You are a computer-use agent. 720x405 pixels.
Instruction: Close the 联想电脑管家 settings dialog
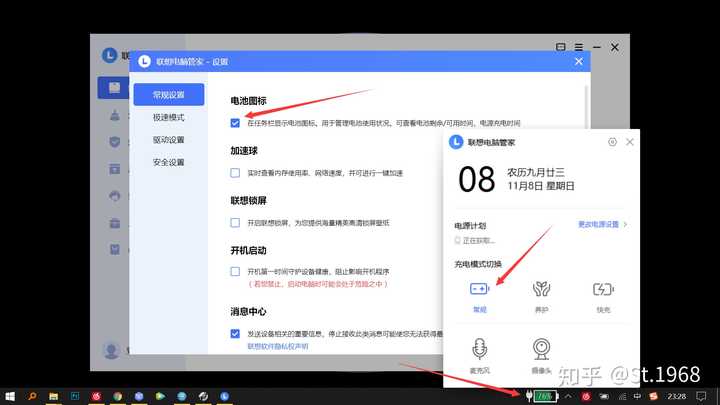coord(579,62)
